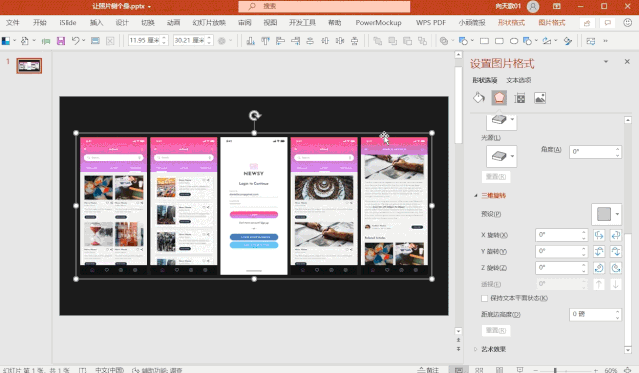This screenshot has height=373, width=639.
Task: Click the comments icon near ribbon
Action: tap(607, 23)
